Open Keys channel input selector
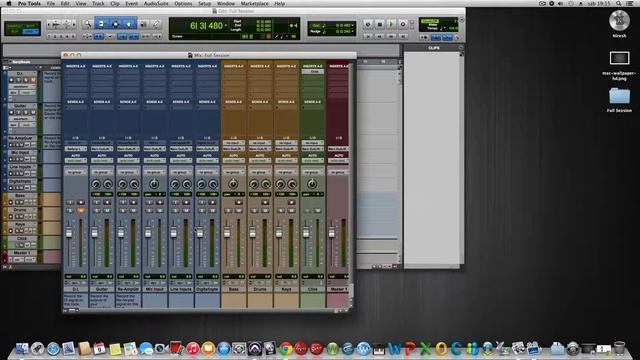This screenshot has width=640, height=360. click(286, 143)
